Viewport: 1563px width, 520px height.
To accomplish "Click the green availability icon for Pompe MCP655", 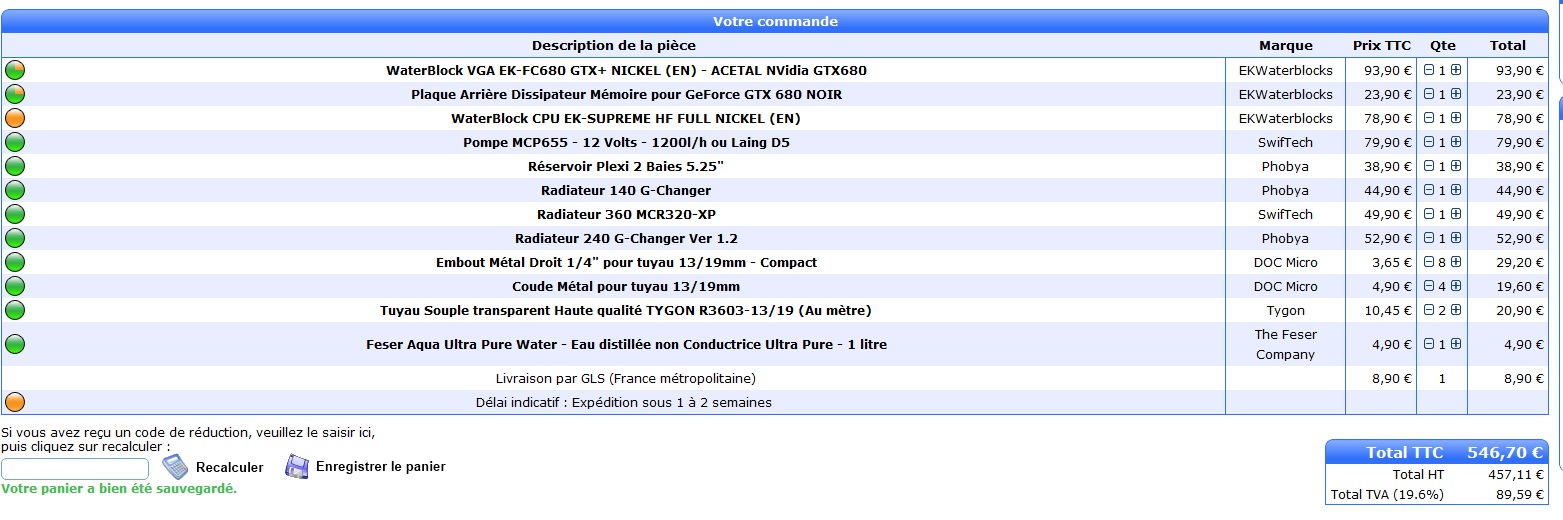I will pyautogui.click(x=15, y=142).
